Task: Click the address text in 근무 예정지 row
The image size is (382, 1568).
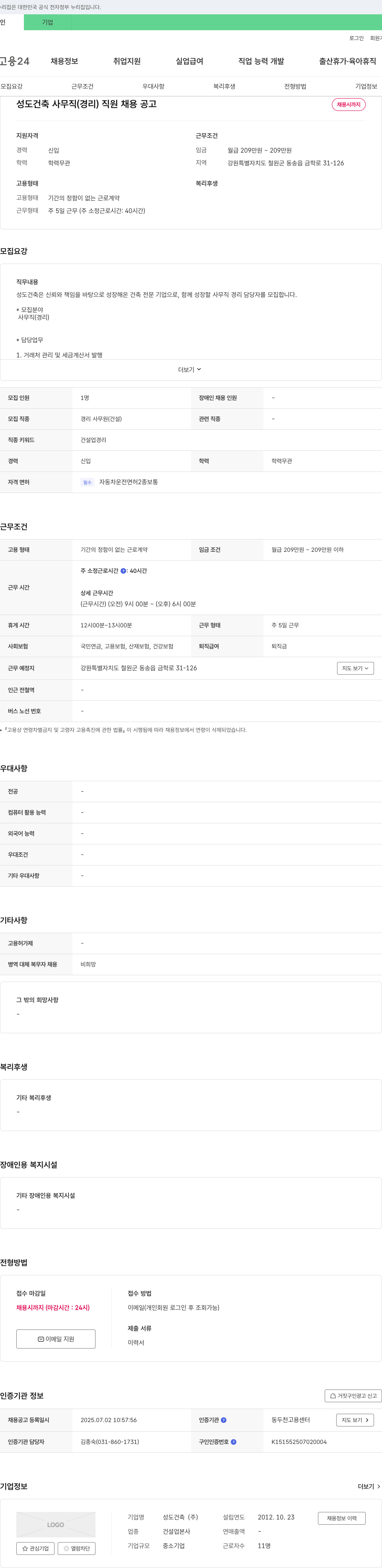Action: 138,668
